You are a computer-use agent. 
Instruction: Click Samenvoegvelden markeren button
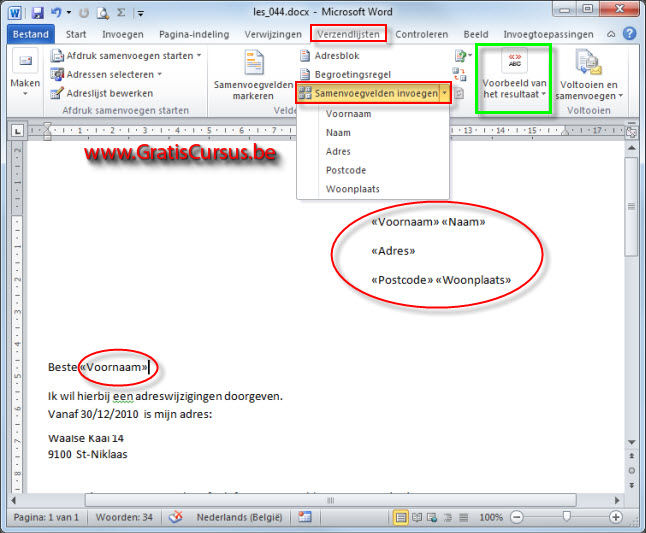(253, 75)
